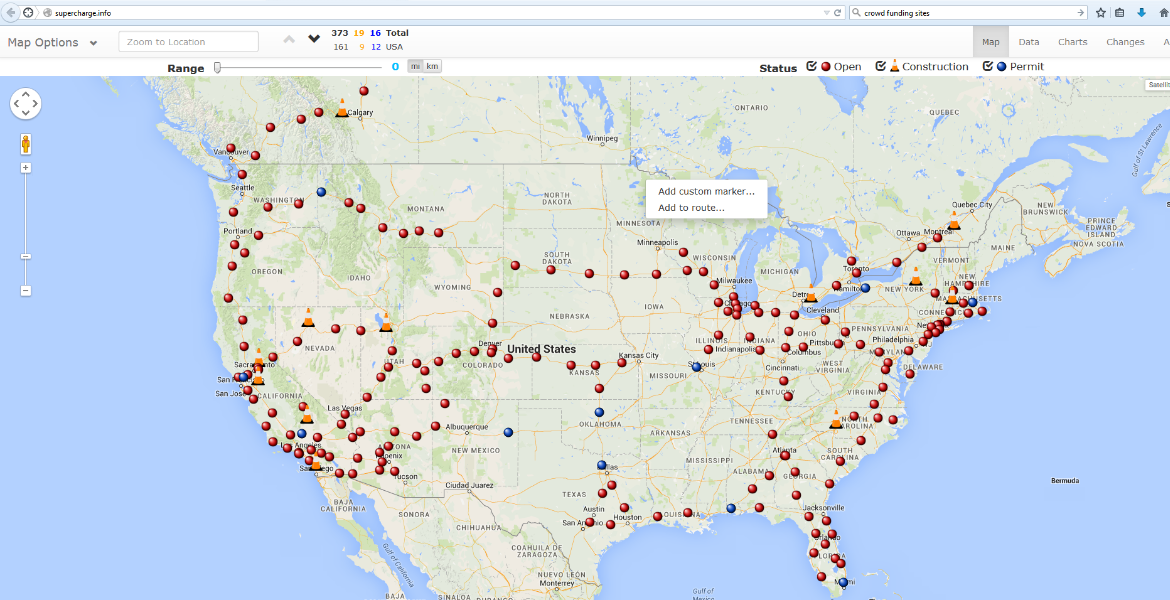Click the black down chevron beside the totals
The height and width of the screenshot is (600, 1170).
coord(314,39)
